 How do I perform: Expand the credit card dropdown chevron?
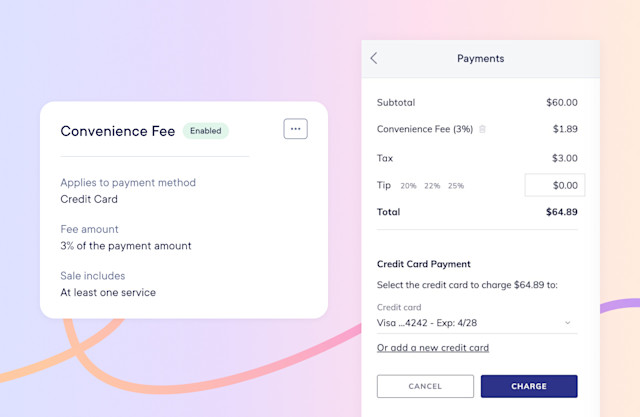click(x=567, y=323)
